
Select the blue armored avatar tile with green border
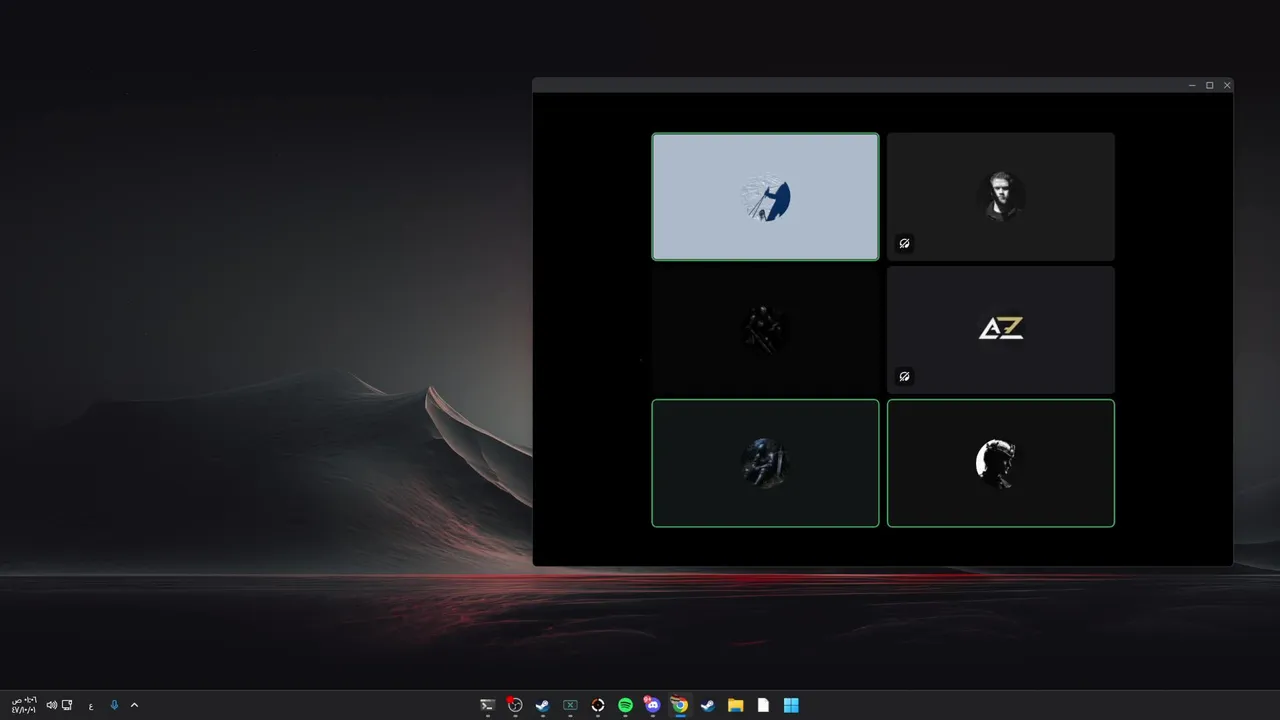tap(765, 463)
